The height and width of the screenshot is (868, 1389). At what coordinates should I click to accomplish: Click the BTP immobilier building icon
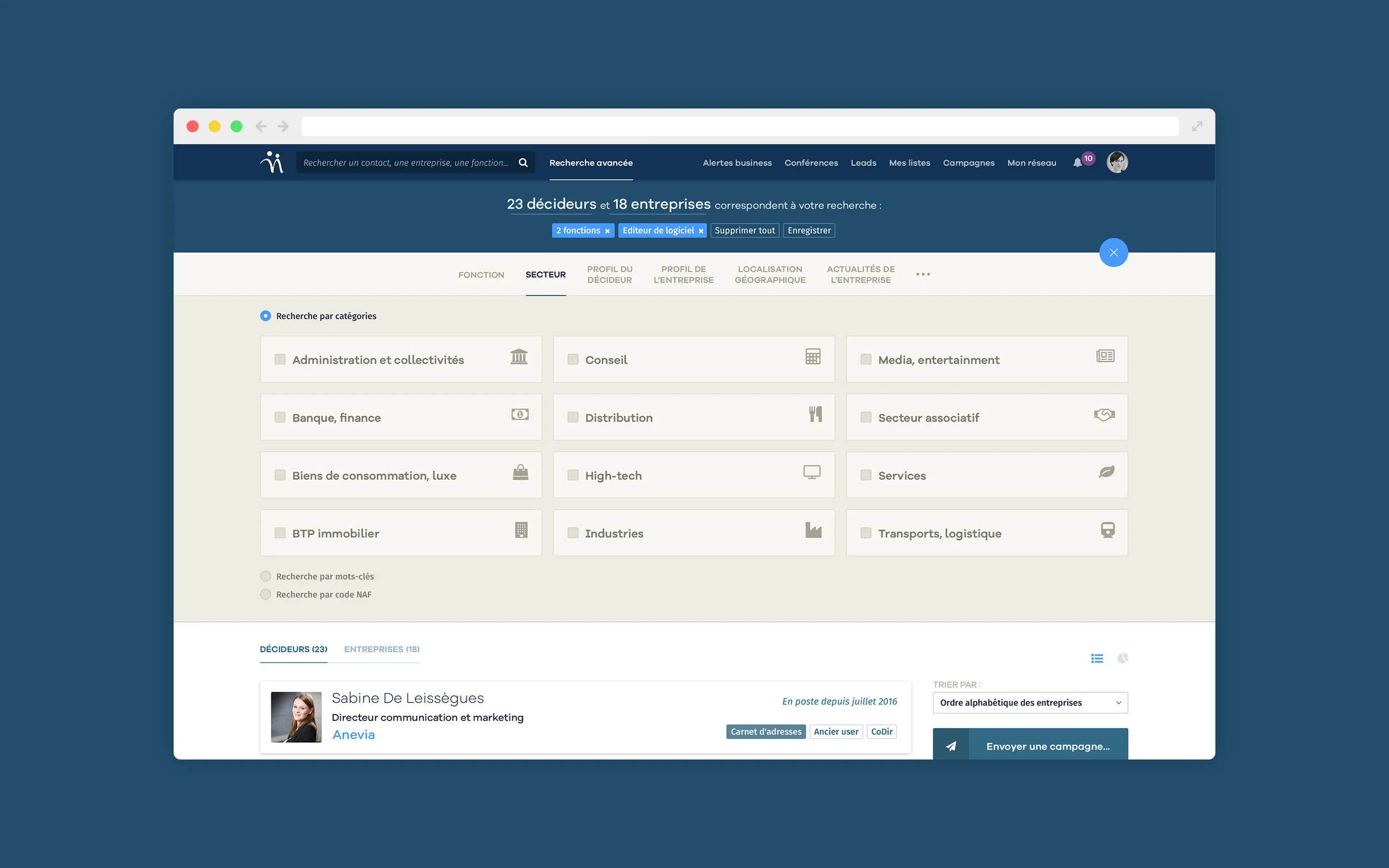tap(521, 530)
